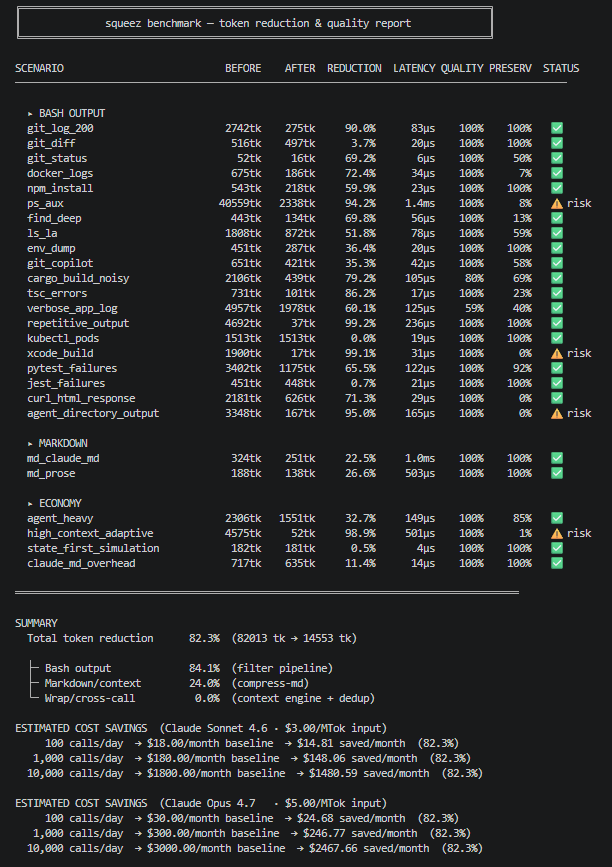Click the green check for git_copilot
Viewport: 612px width, 867px height.
[x=557, y=263]
